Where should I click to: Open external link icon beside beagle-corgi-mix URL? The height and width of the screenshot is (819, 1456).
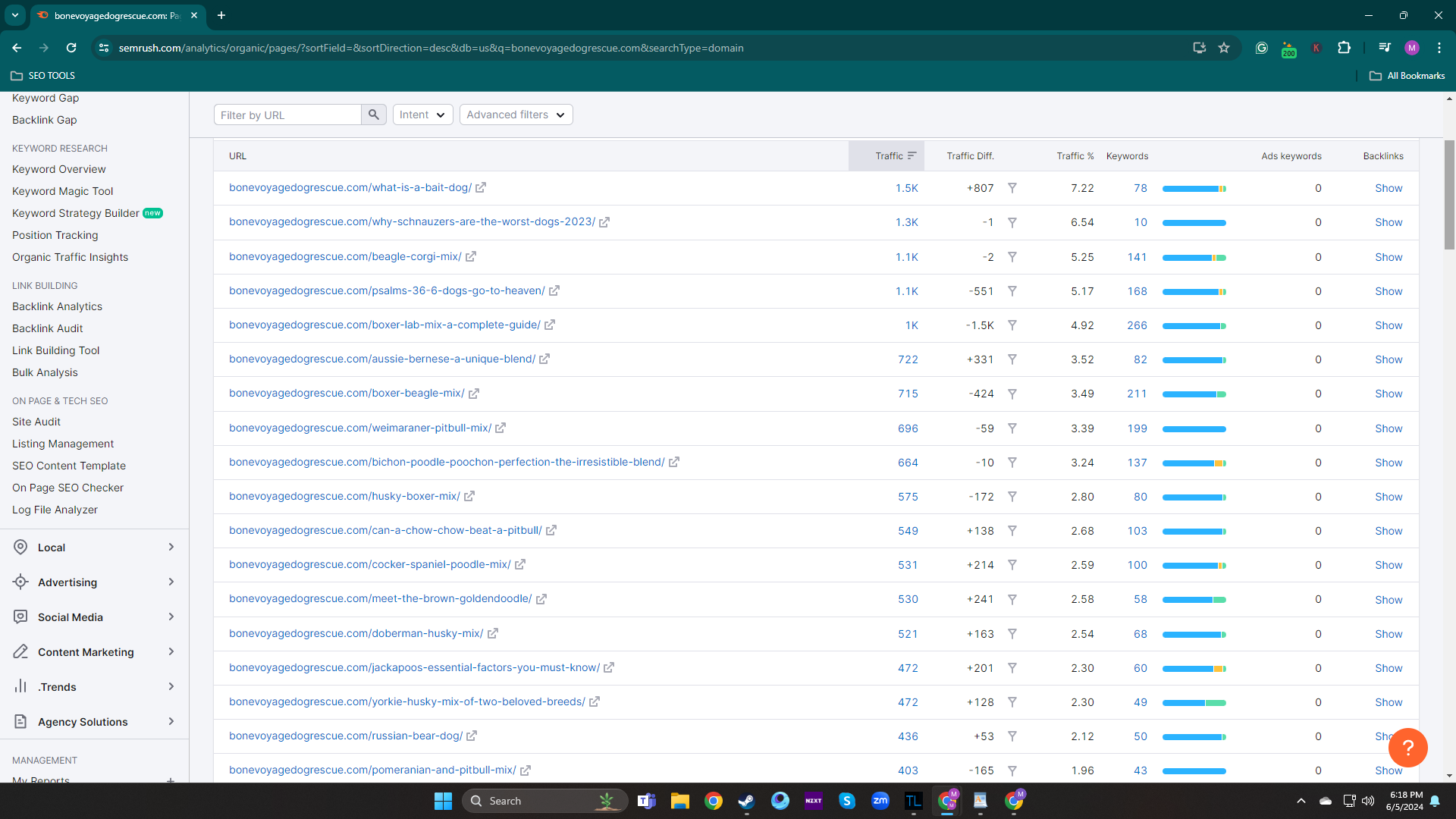click(x=471, y=257)
